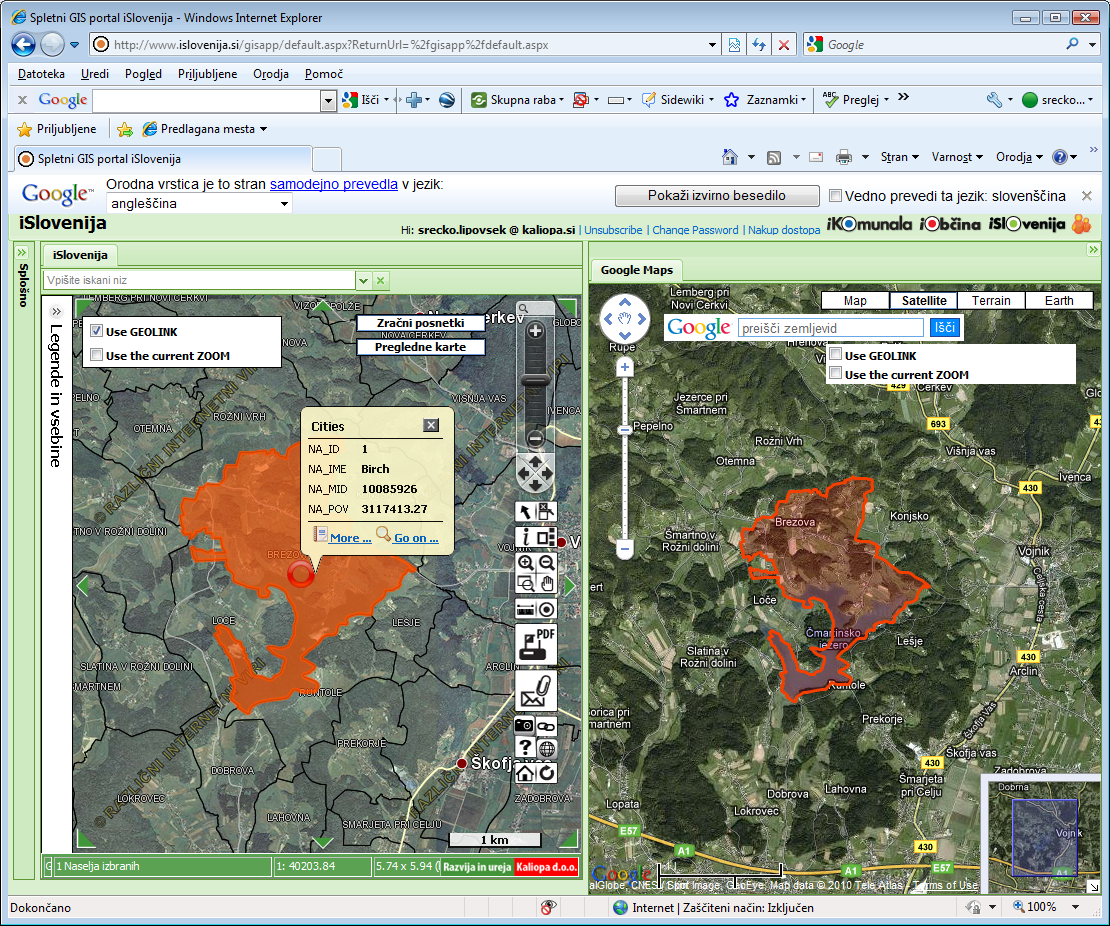Viewport: 1110px width, 926px height.
Task: Select the arrow pointer map tool
Action: click(525, 512)
